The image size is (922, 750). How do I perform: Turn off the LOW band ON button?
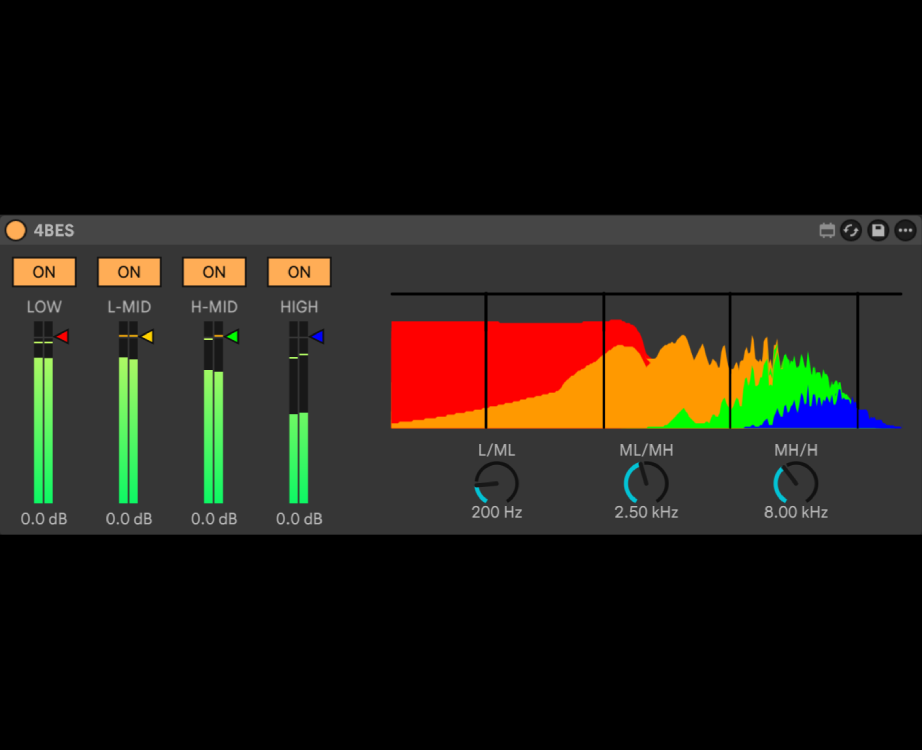(x=44, y=272)
